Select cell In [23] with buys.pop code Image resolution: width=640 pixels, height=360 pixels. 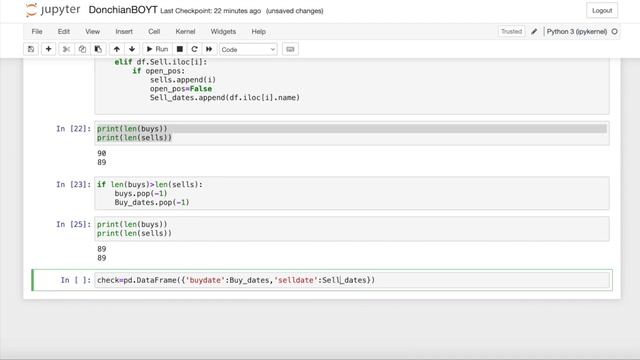pyautogui.click(x=352, y=193)
